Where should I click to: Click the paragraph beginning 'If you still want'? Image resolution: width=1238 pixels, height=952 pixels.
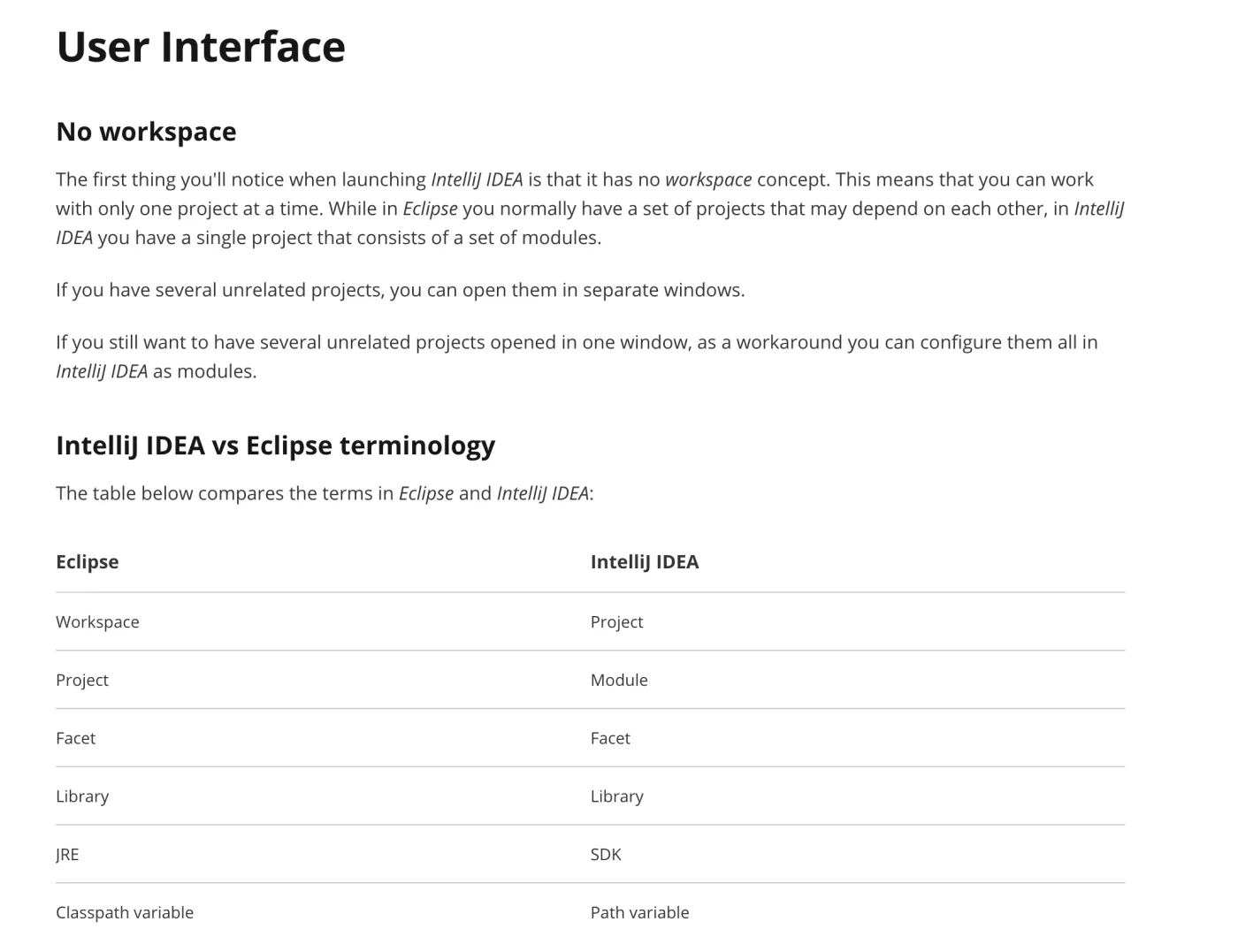click(x=577, y=357)
